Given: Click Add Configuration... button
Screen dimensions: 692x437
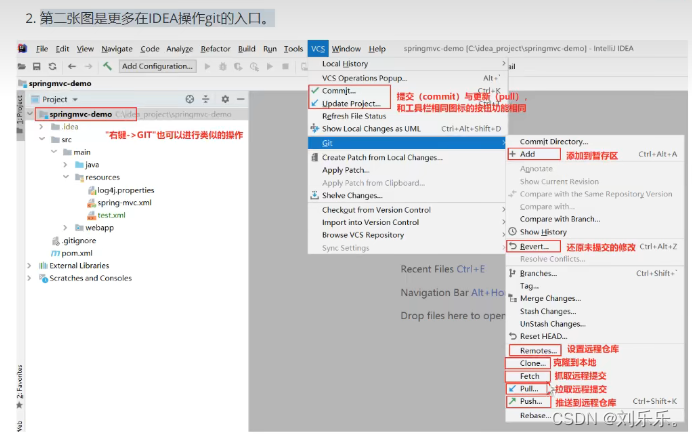Looking at the screenshot, I should (x=158, y=66).
